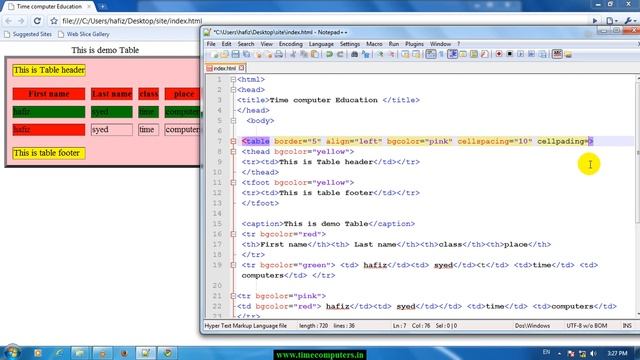640x360 pixels.
Task: Reload the page in the browser
Action: coord(37,21)
